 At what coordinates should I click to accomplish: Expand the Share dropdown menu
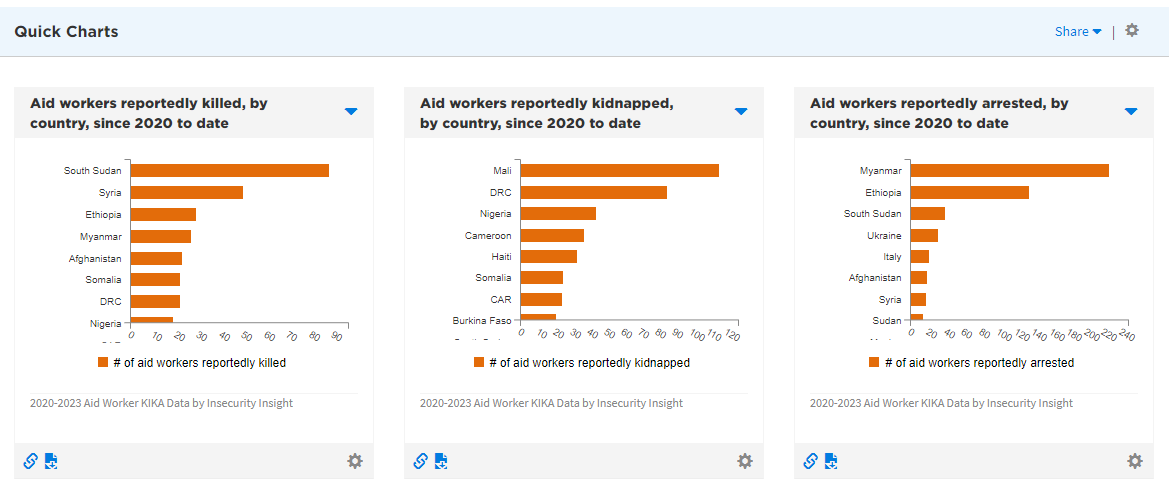(1078, 32)
